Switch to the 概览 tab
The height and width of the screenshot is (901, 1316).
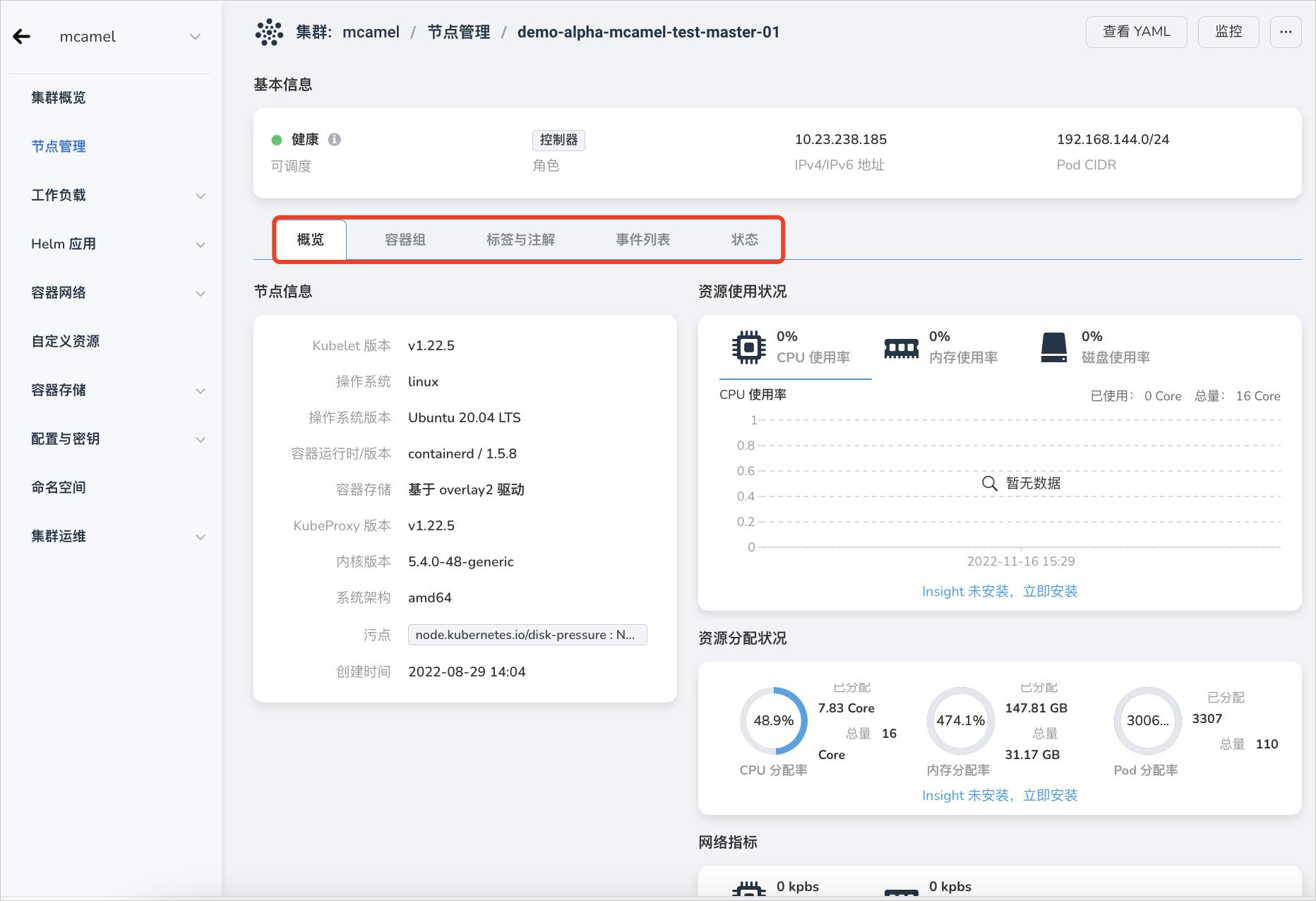[x=311, y=240]
